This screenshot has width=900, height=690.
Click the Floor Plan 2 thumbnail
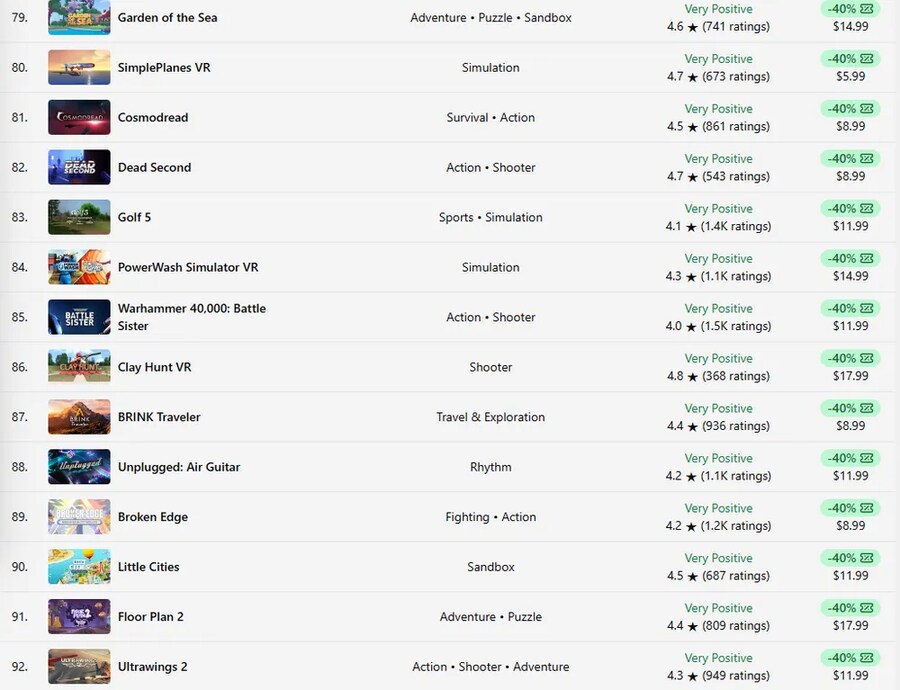coord(79,617)
